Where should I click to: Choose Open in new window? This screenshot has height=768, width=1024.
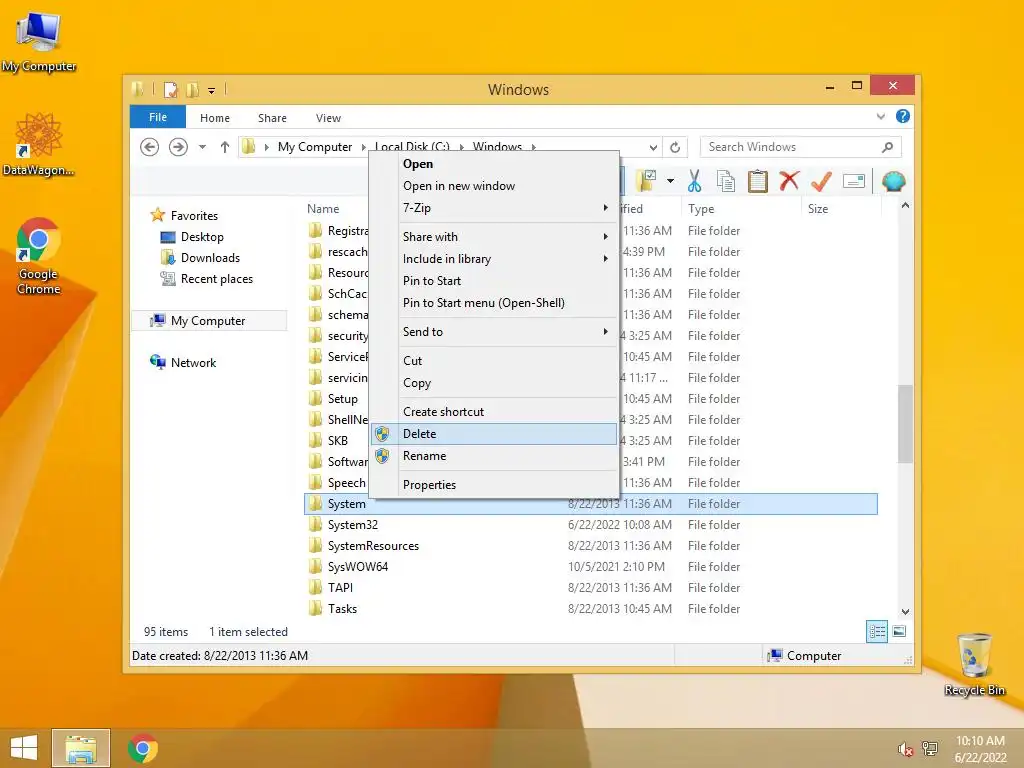click(495, 185)
